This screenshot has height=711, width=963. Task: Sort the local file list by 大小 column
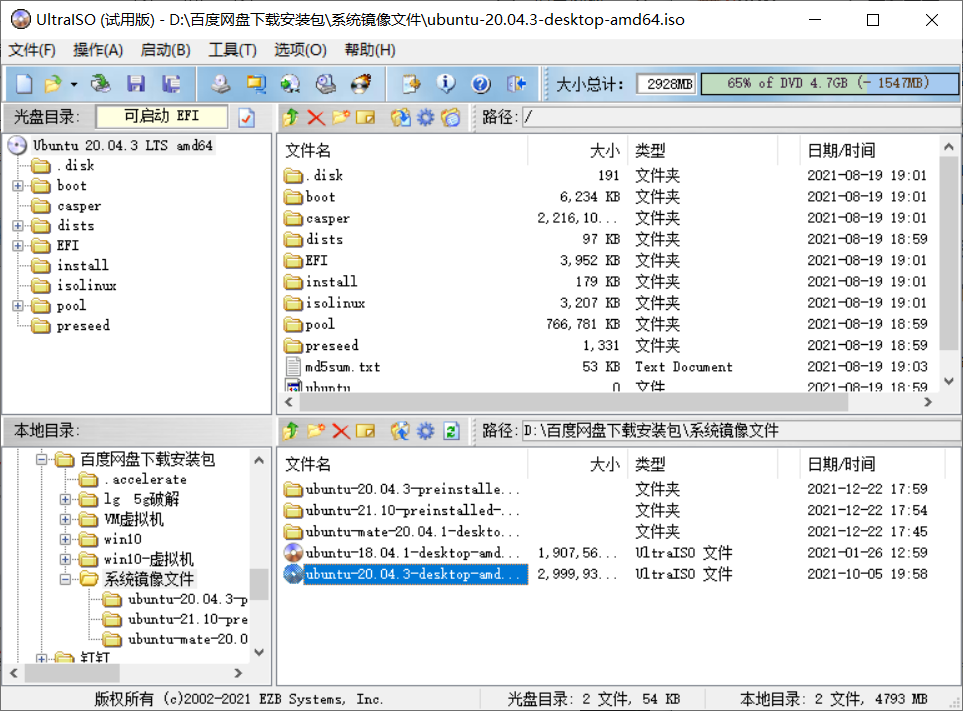tap(578, 464)
